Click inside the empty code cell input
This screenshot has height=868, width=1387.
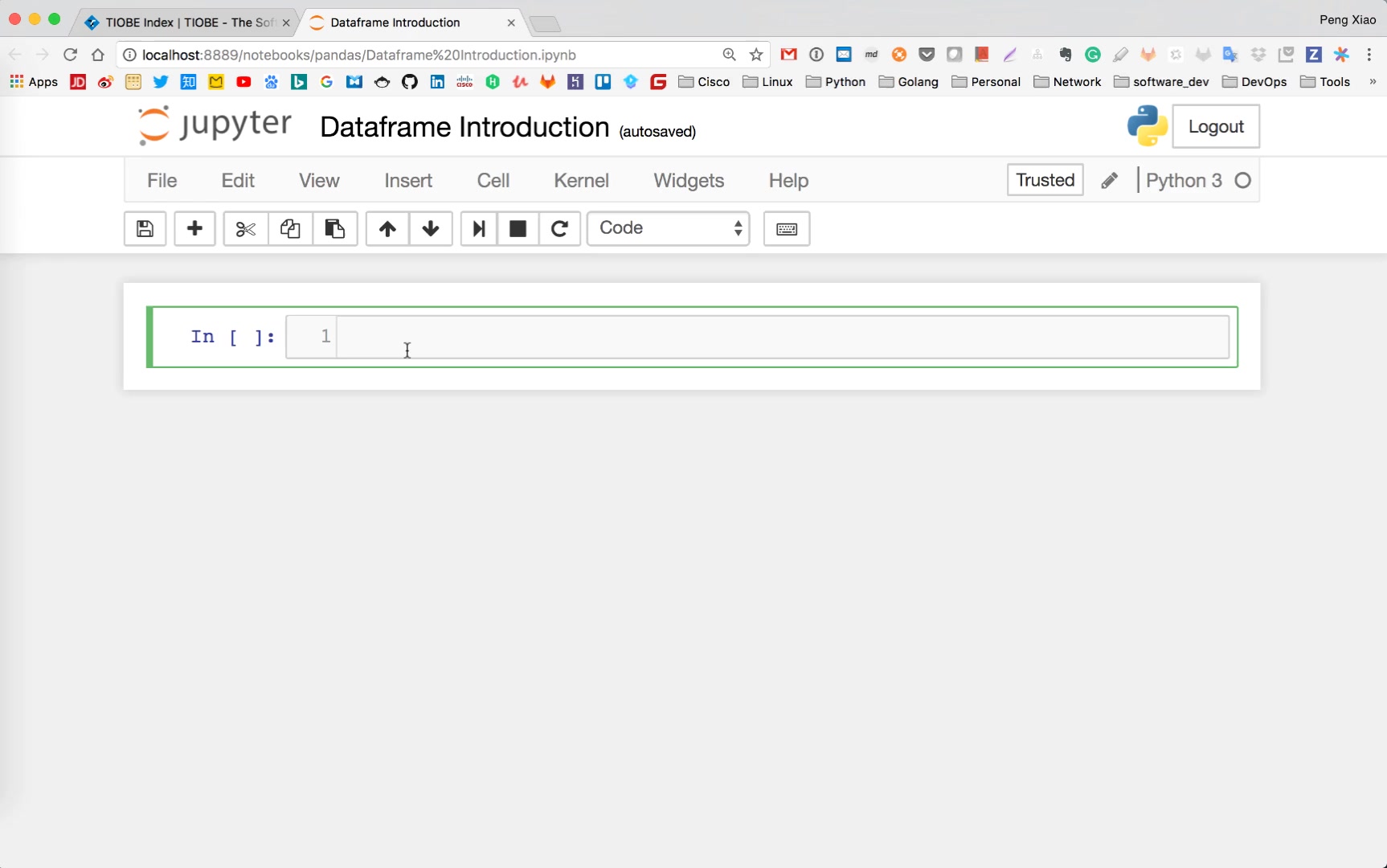781,337
